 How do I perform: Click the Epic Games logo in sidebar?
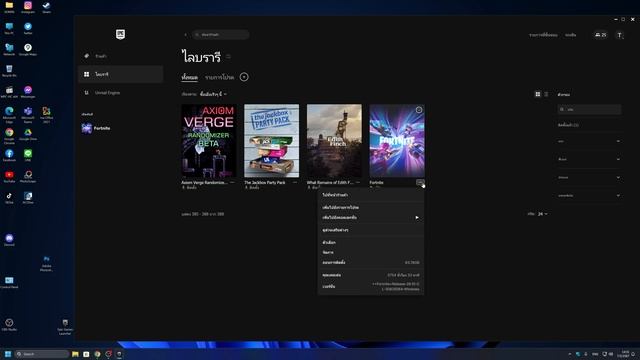click(120, 34)
